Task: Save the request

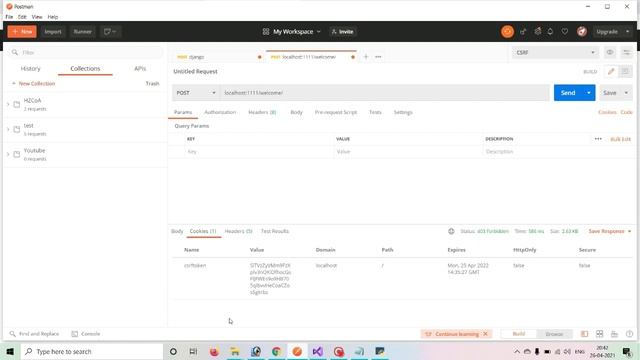Action: click(x=610, y=93)
